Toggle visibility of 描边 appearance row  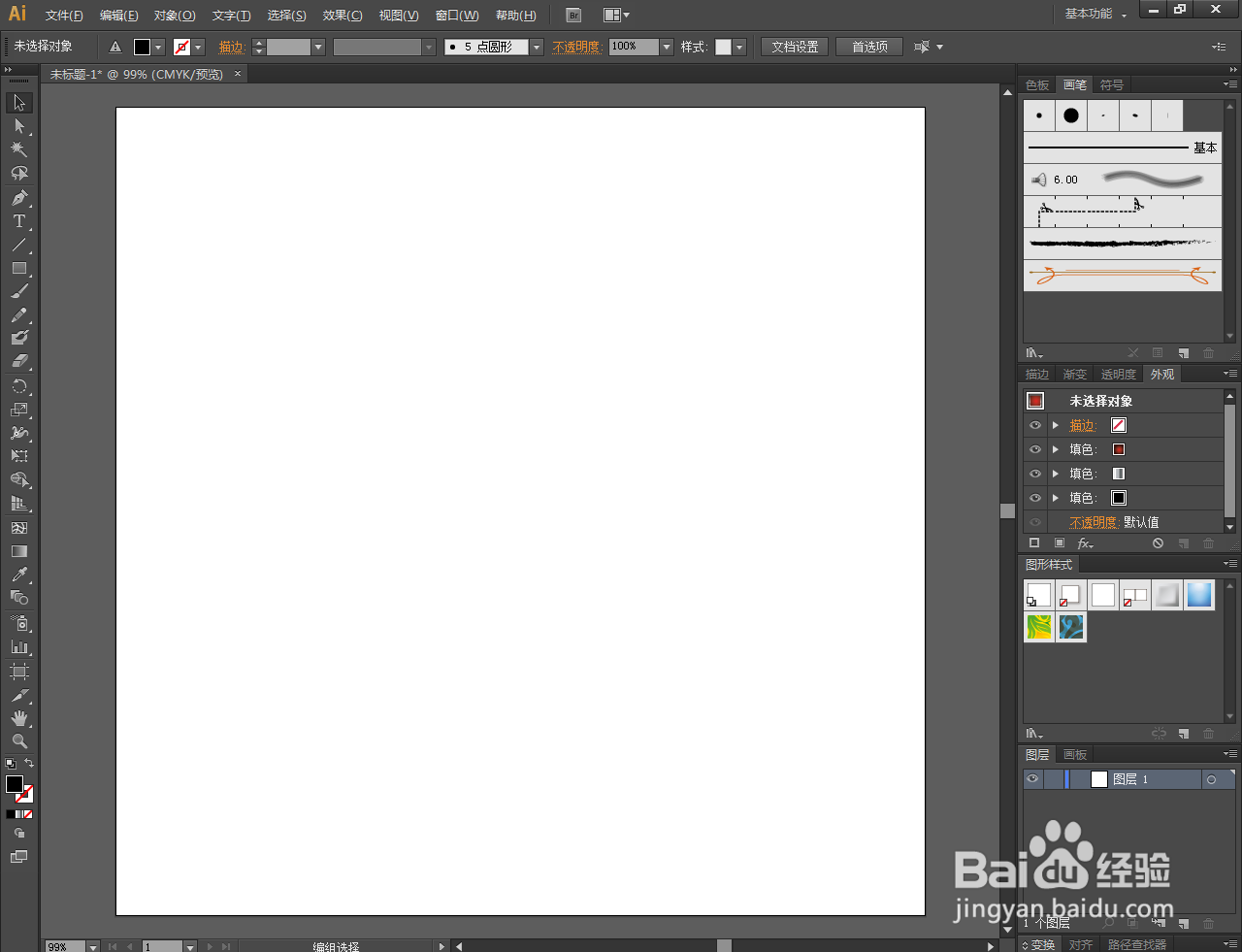[1035, 425]
